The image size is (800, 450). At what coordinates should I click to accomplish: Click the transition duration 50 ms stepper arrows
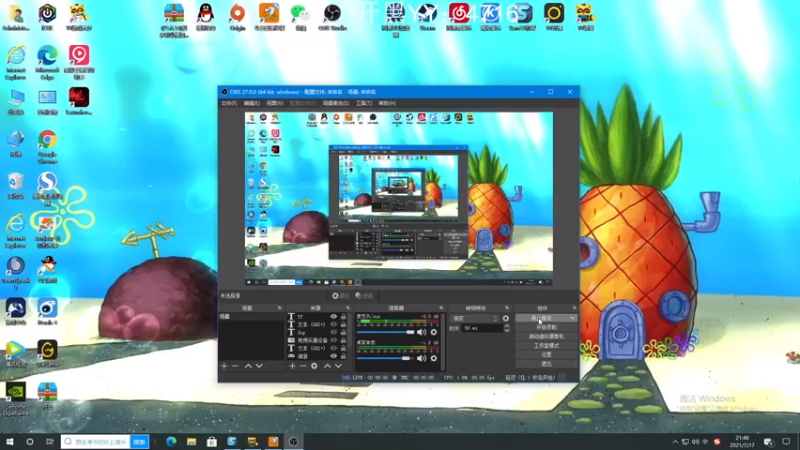pyautogui.click(x=507, y=329)
